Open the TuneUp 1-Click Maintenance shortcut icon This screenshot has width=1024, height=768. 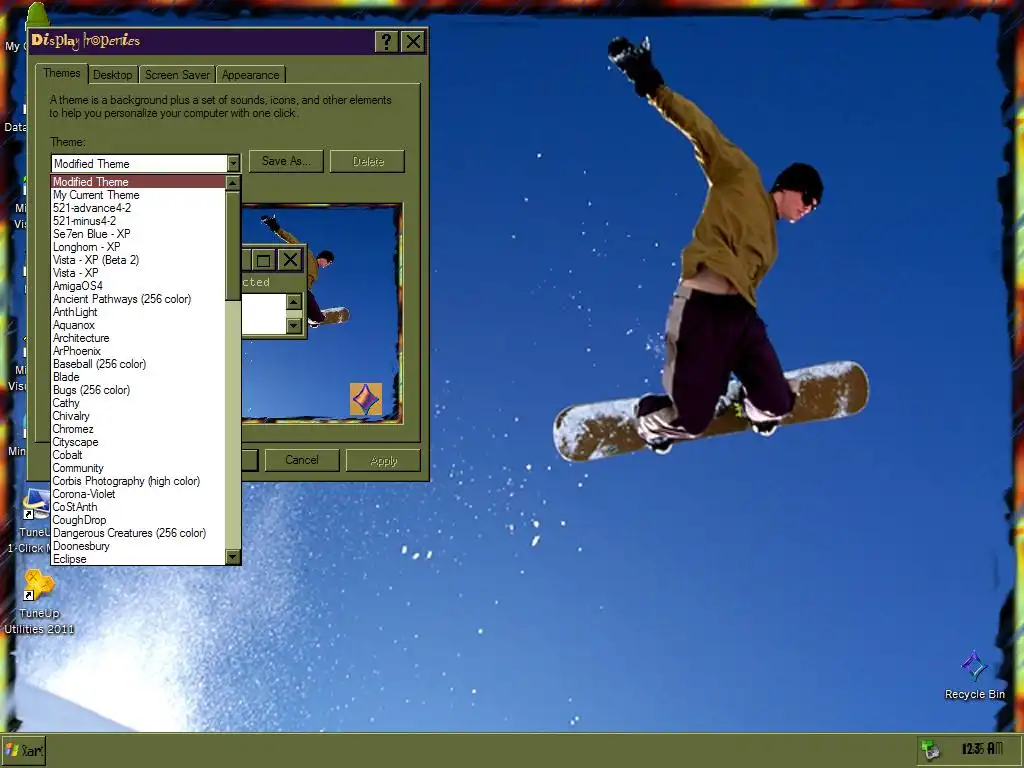click(36, 504)
